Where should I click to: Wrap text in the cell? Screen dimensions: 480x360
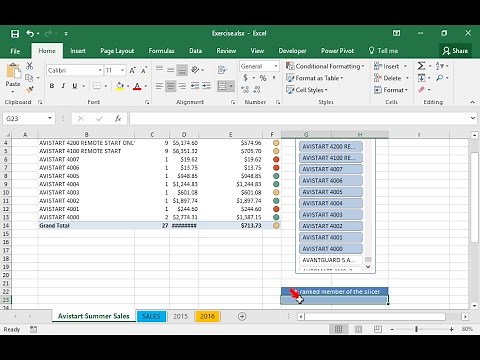pos(222,70)
